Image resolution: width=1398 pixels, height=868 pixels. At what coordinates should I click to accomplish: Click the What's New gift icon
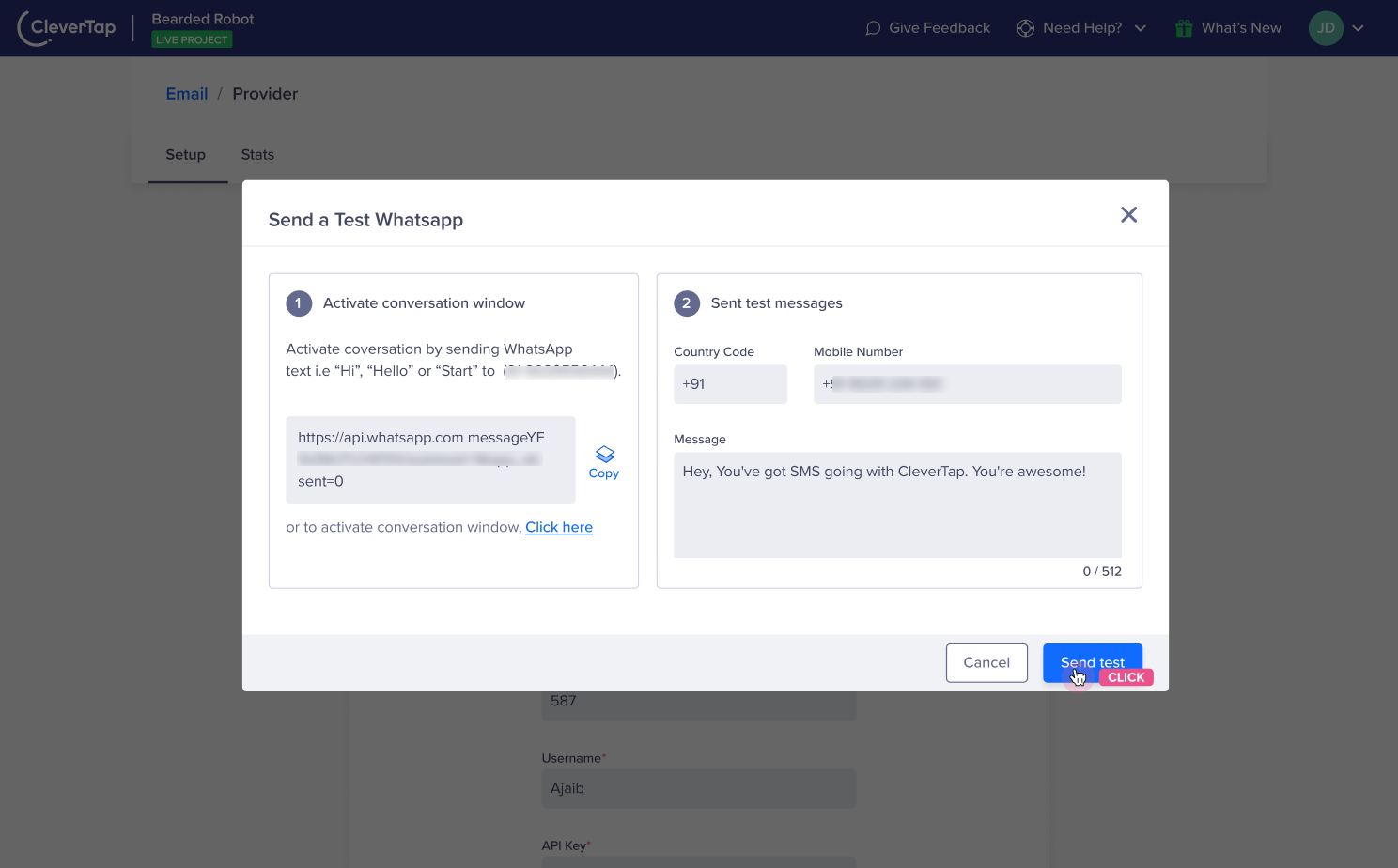pos(1184,28)
